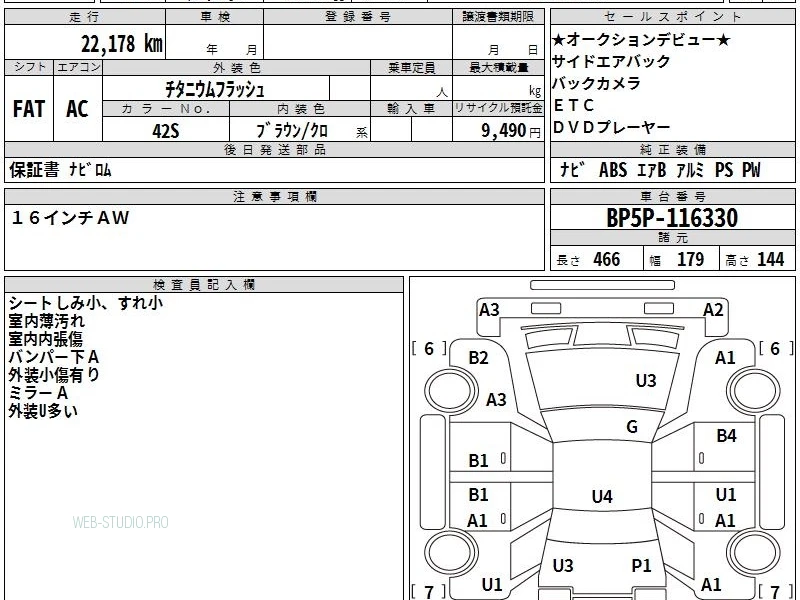Select inspector note ミラーA
Screen dimensions: 800x600
pyautogui.click(x=38, y=393)
